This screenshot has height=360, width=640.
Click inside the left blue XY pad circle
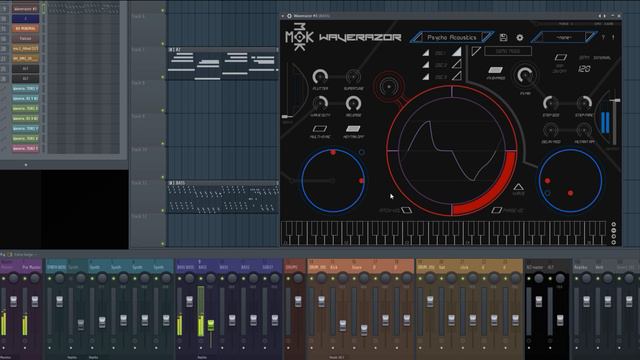pyautogui.click(x=333, y=181)
